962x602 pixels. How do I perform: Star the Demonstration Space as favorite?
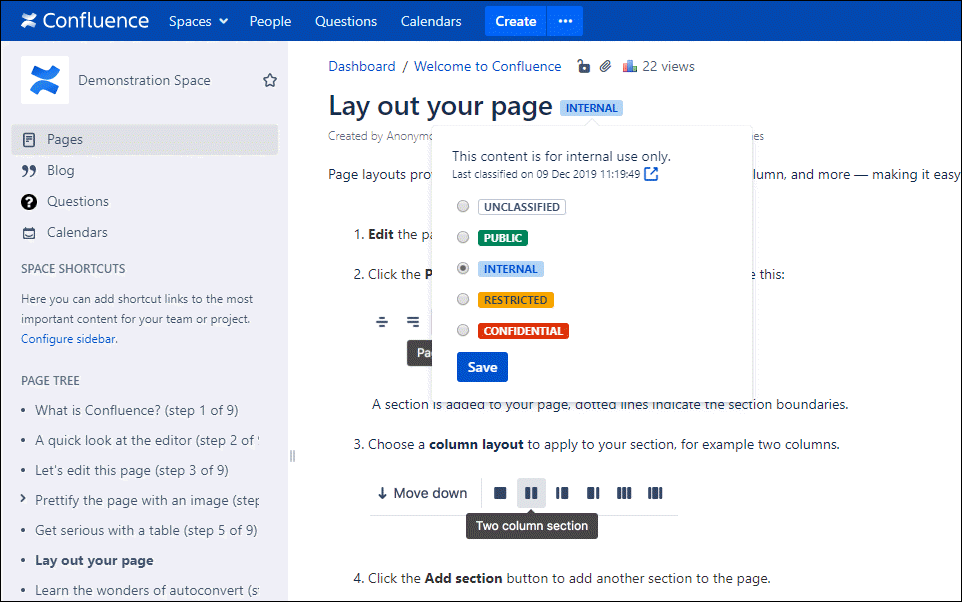tap(270, 80)
